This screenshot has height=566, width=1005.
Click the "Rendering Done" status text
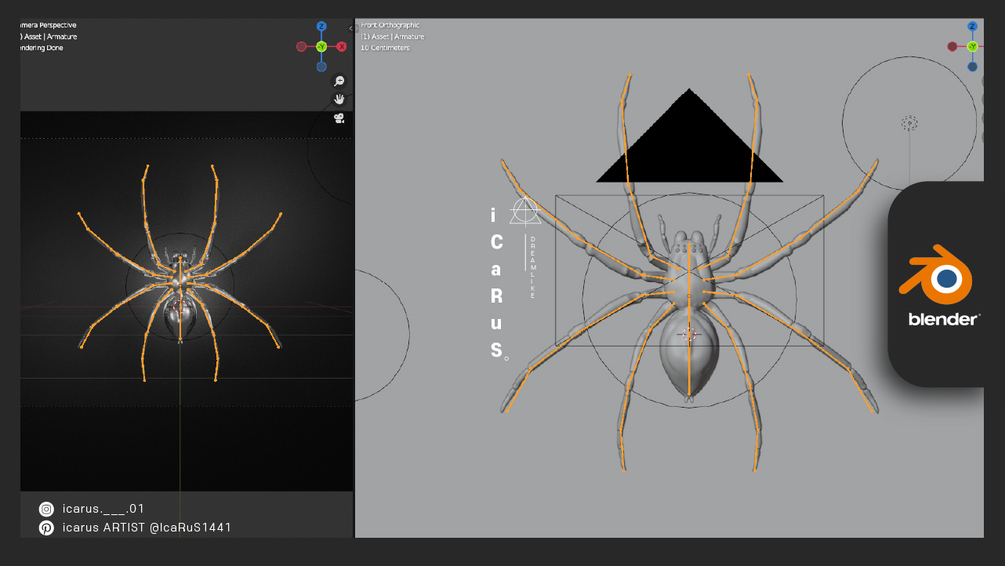click(x=42, y=47)
